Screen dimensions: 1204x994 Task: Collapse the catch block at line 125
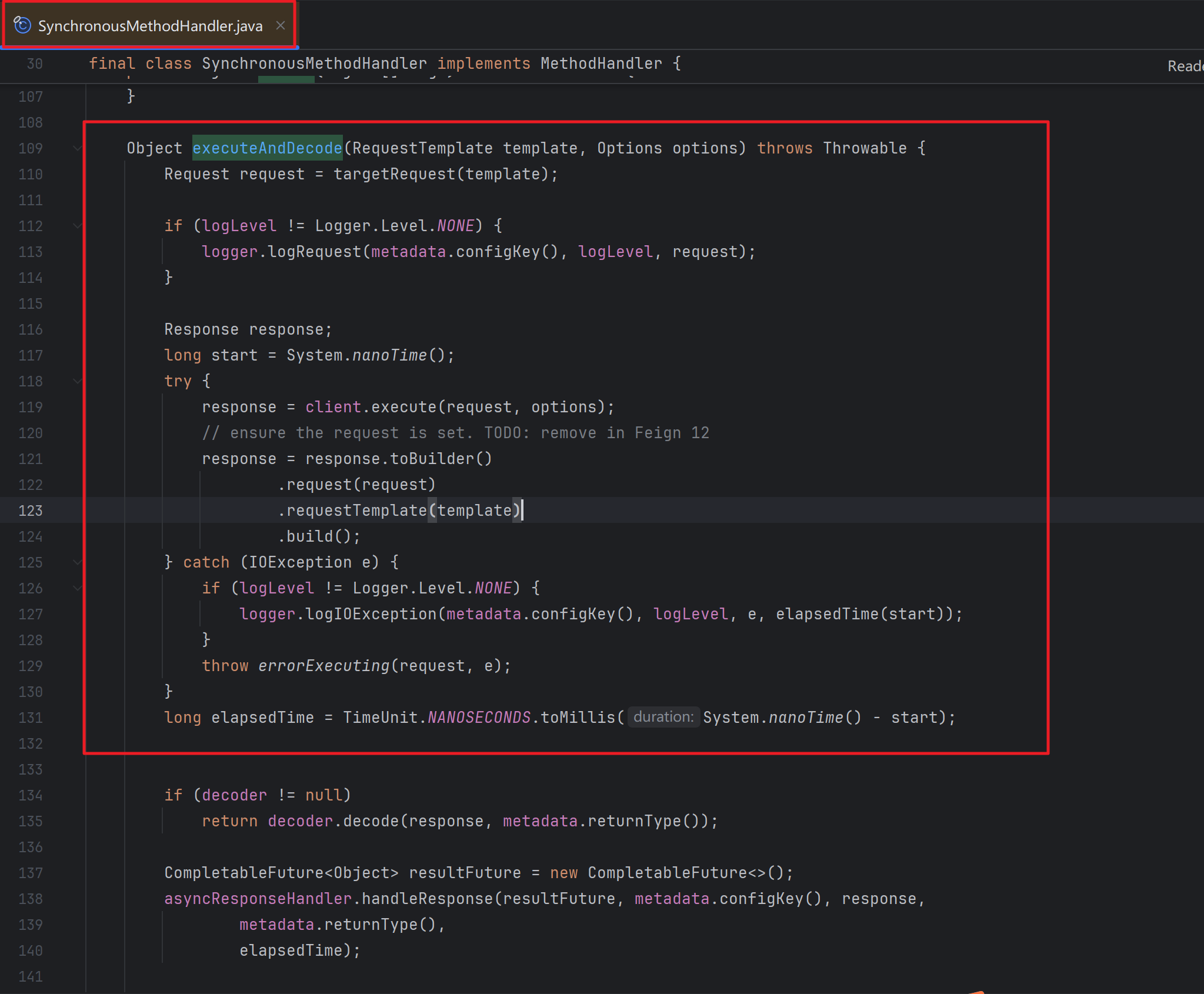click(77, 562)
